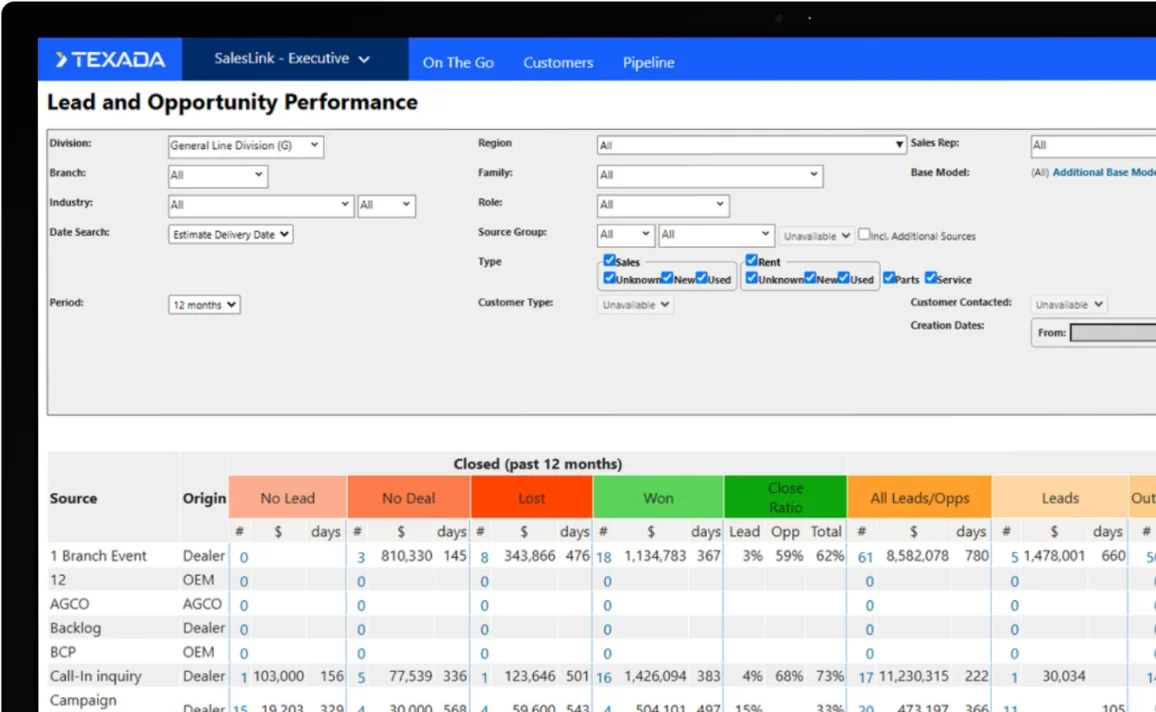The width and height of the screenshot is (1156, 712).
Task: Open No Deal count 3 for Branch Event
Action: [x=361, y=557]
